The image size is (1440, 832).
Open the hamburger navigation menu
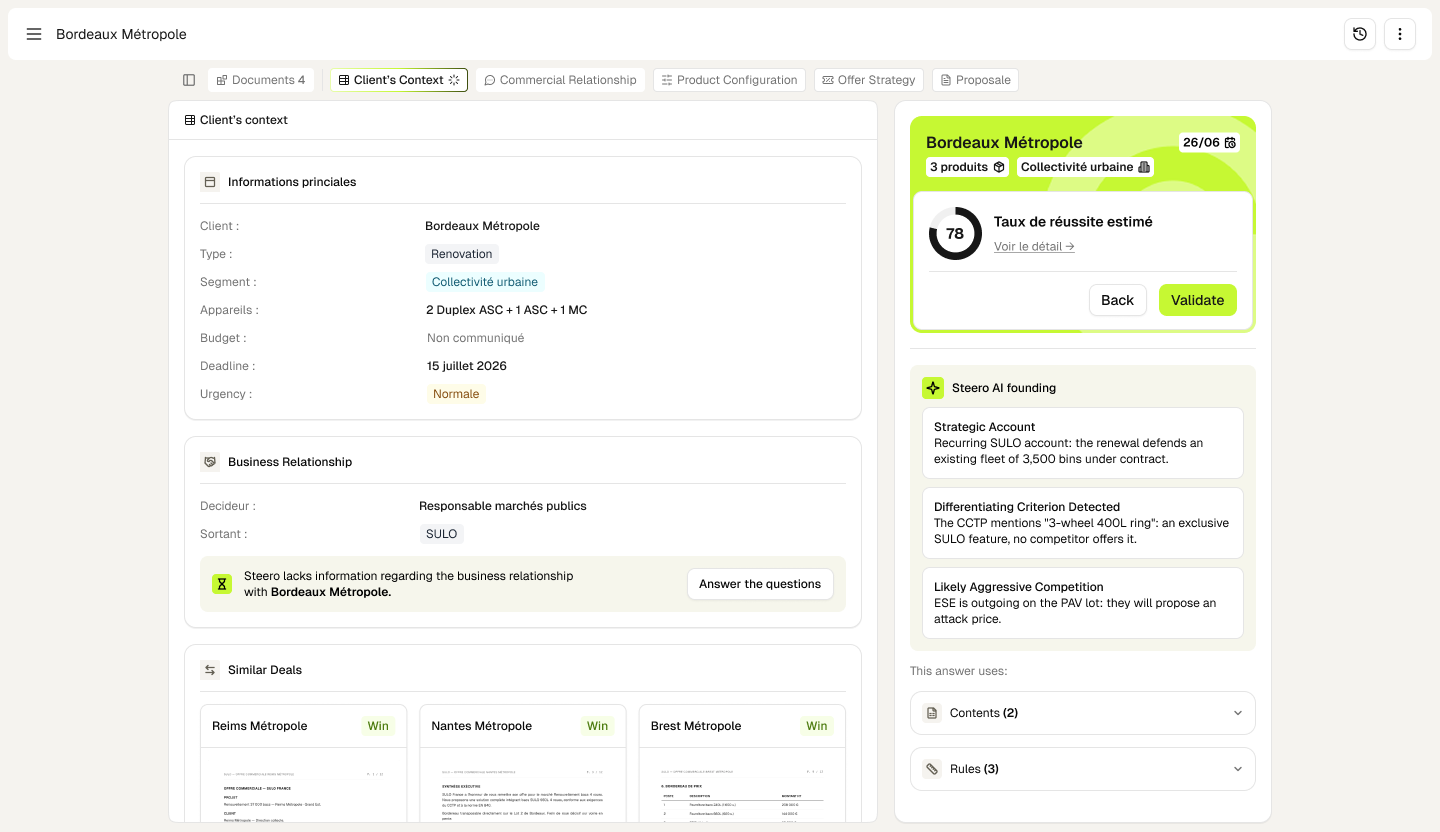click(34, 34)
